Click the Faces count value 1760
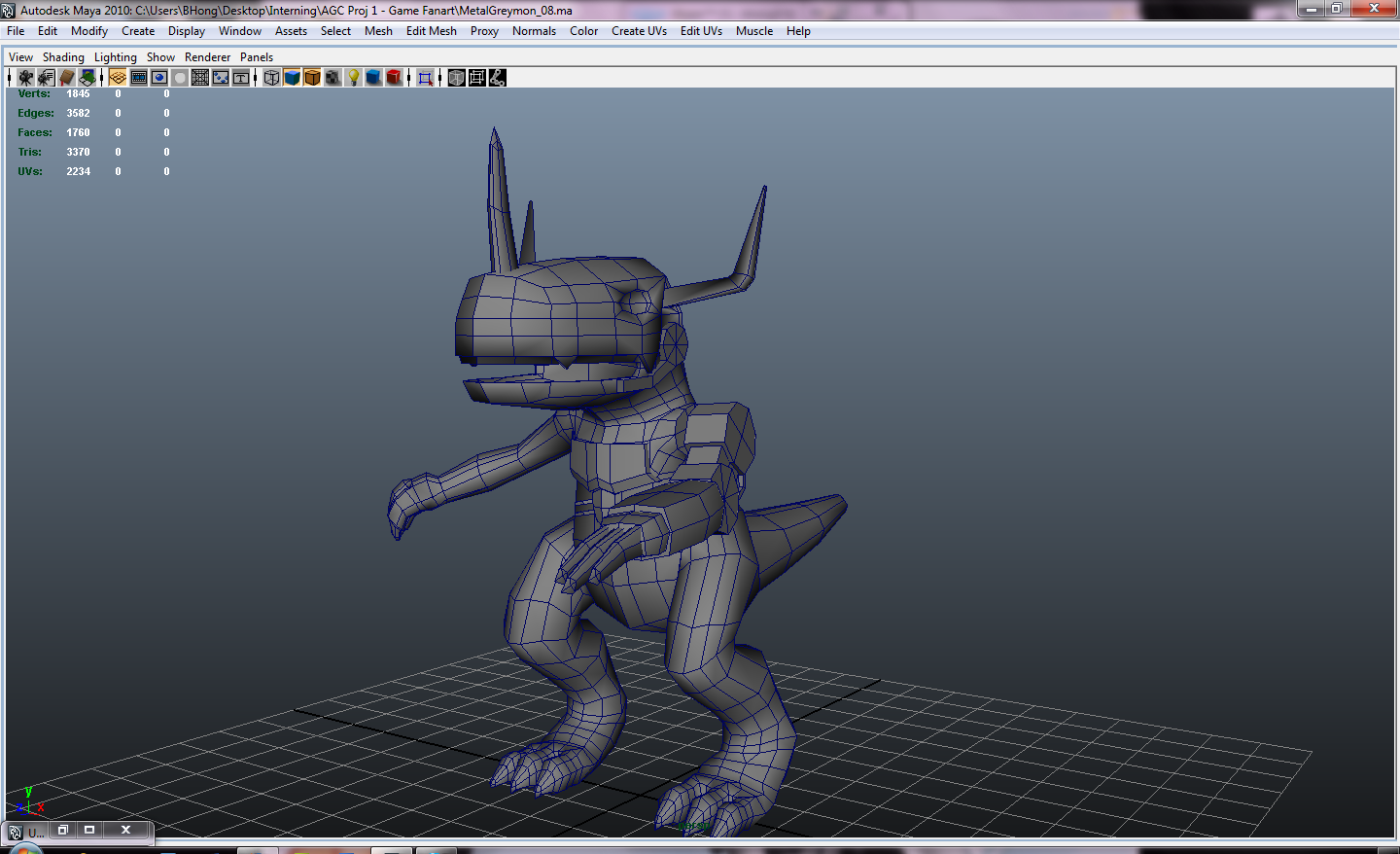The image size is (1400, 854). coord(78,132)
